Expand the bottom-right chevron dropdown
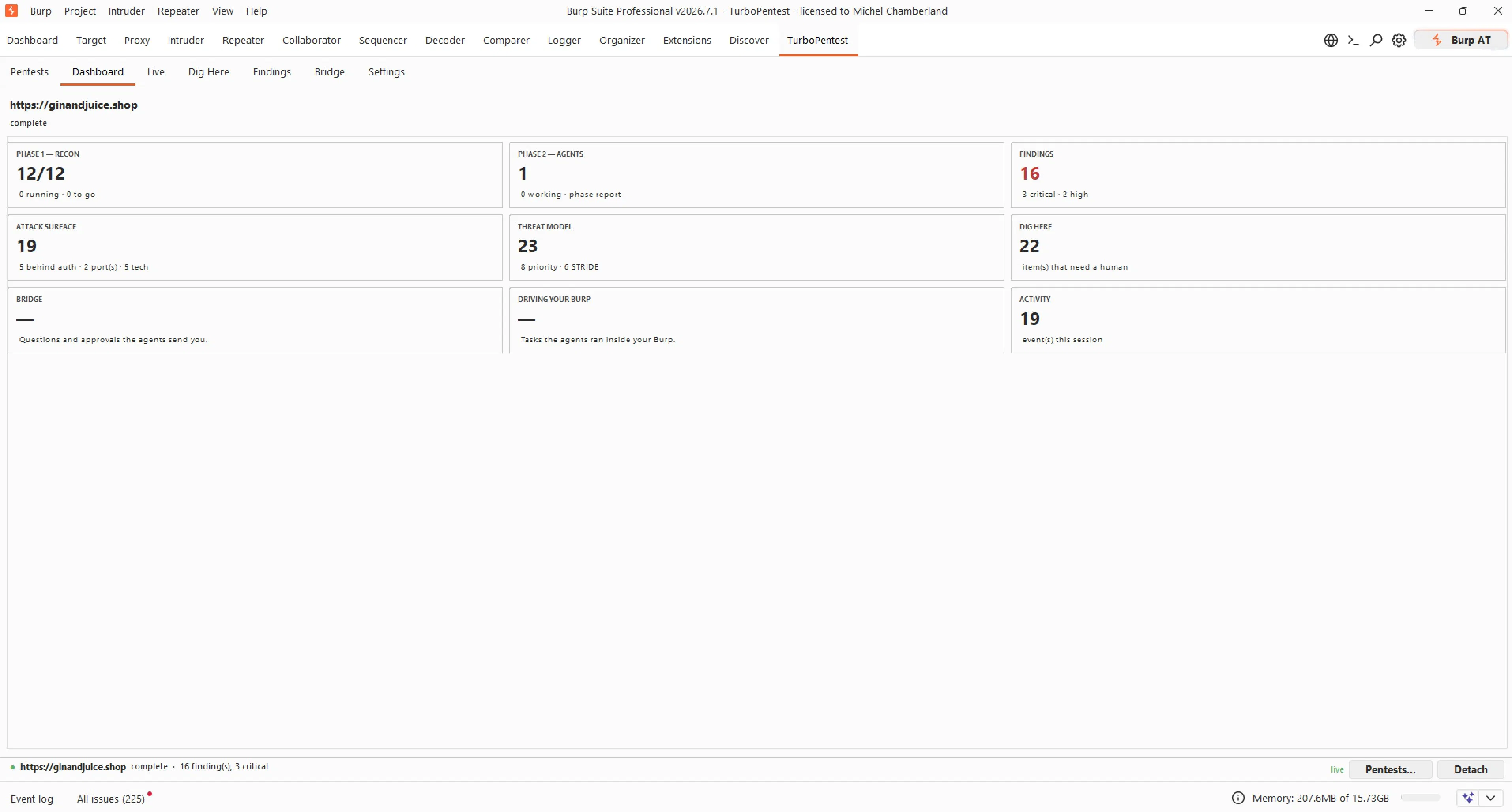The width and height of the screenshot is (1512, 812). tap(1490, 797)
